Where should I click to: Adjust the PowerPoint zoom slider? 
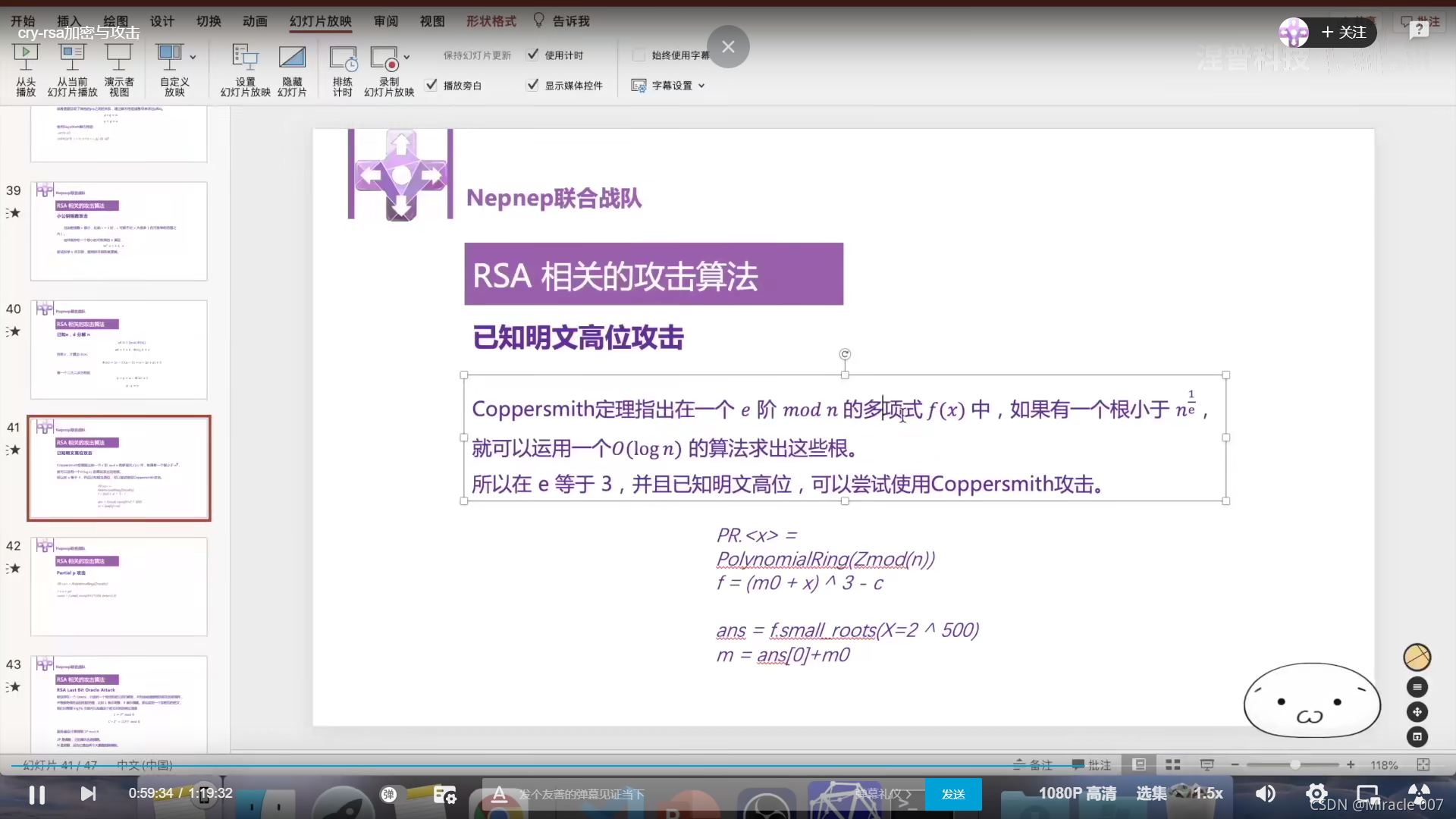[1294, 765]
